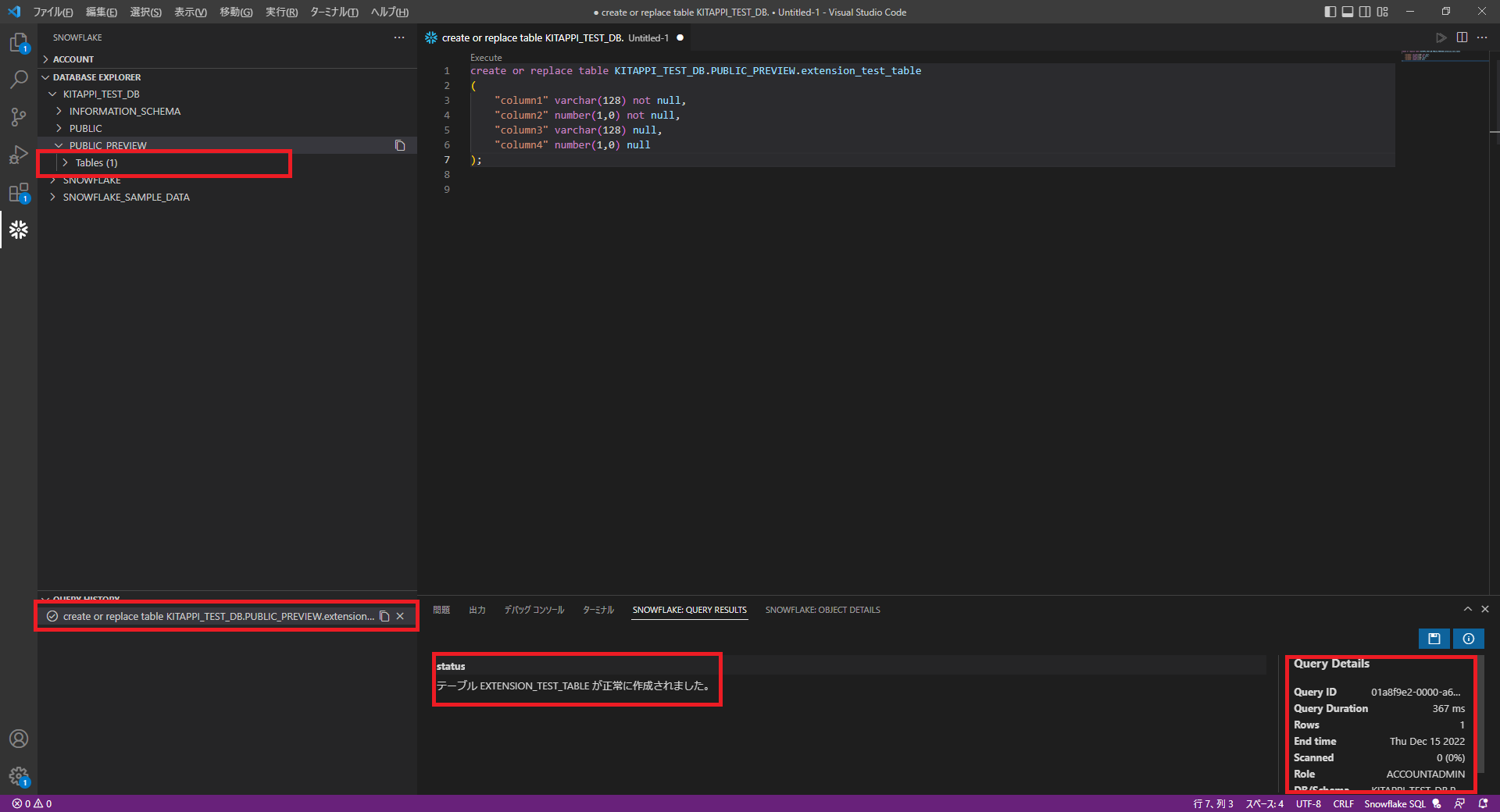Open the Run and Debug view
Screen dimensions: 1500x812
[18, 155]
